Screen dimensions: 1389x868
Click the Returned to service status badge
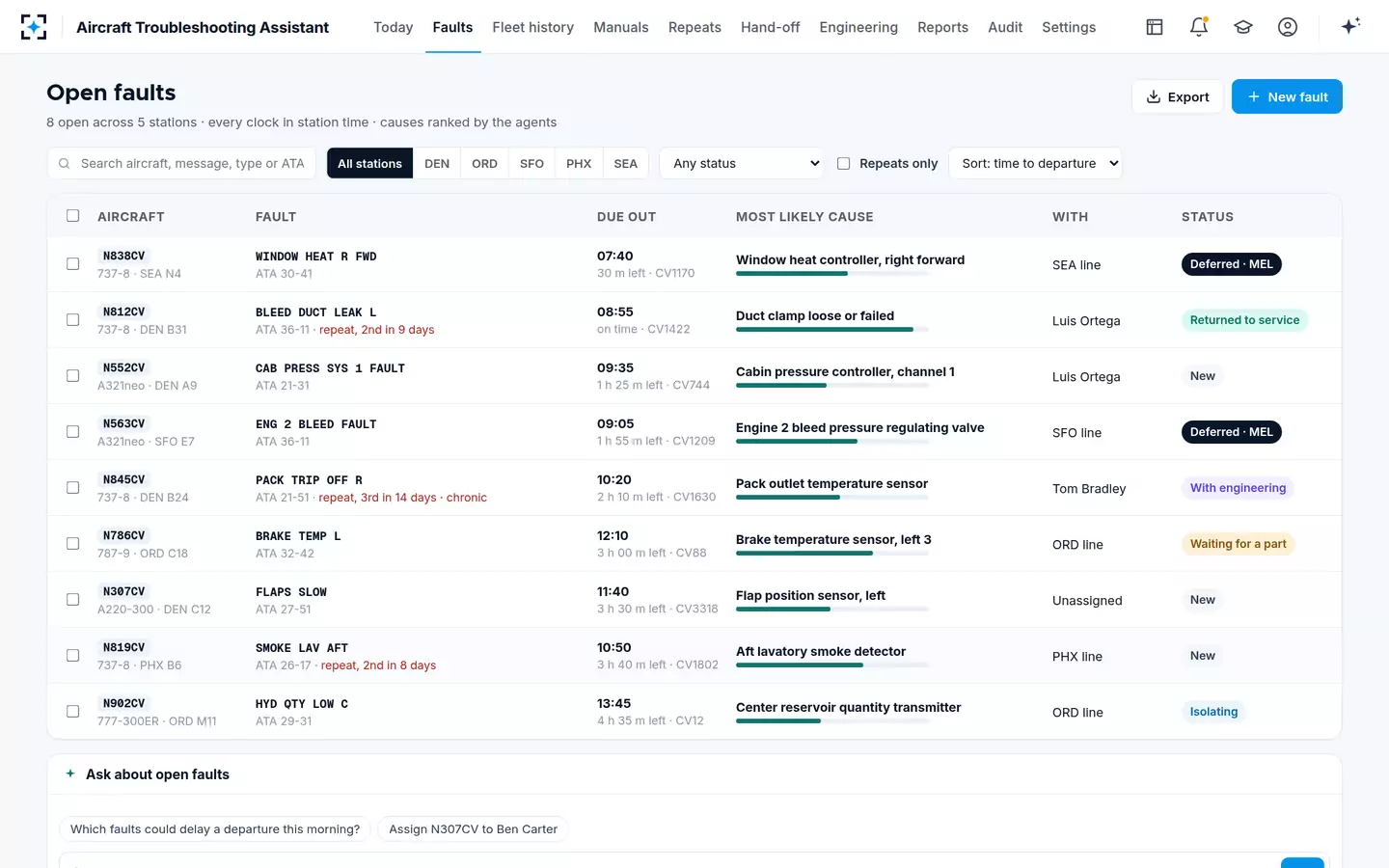1244,320
